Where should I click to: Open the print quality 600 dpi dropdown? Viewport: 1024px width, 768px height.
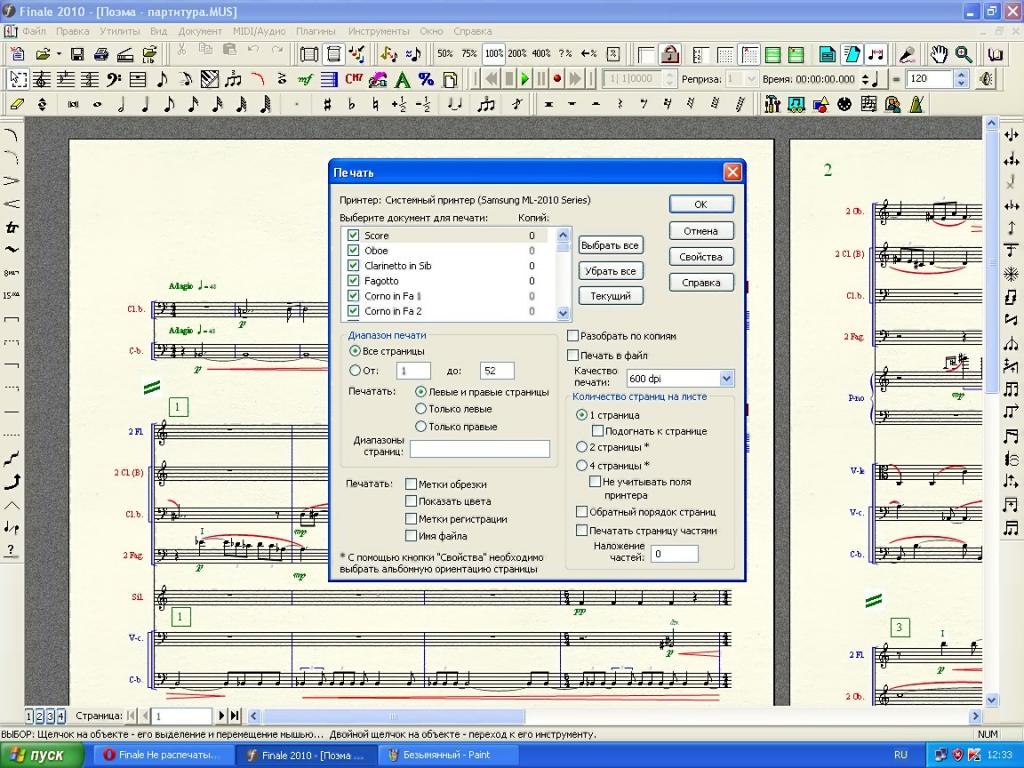(x=726, y=379)
